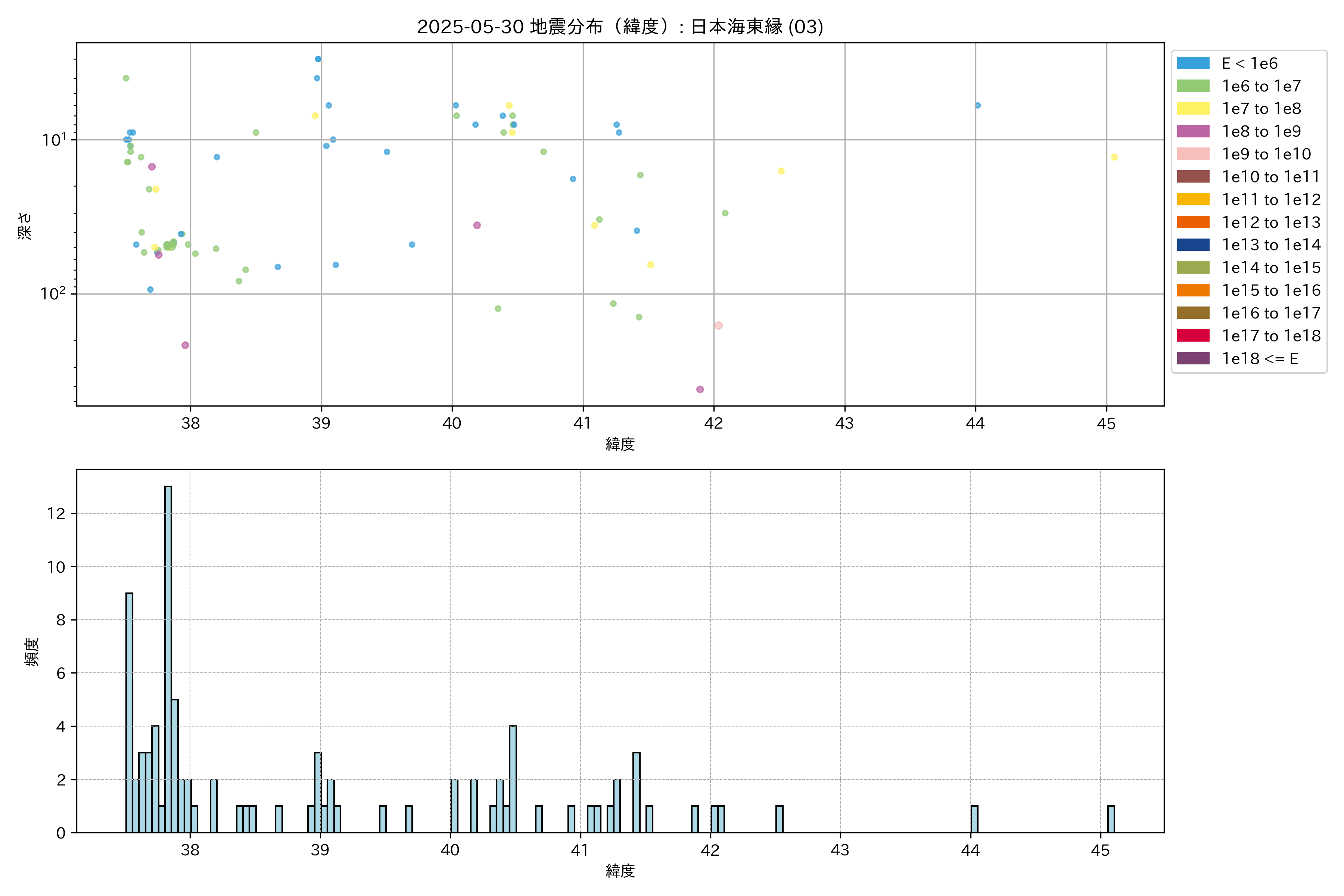Click the blue scatter point near latitude 44

[977, 106]
